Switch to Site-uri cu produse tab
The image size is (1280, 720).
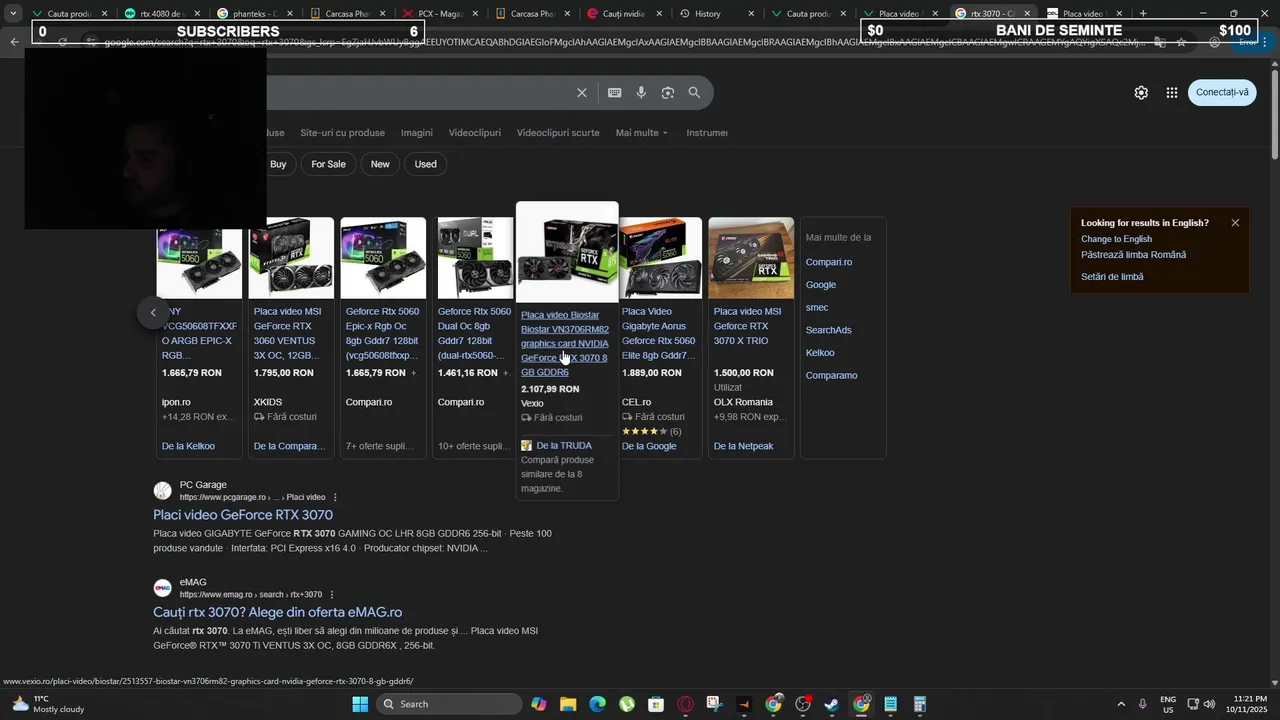click(342, 133)
